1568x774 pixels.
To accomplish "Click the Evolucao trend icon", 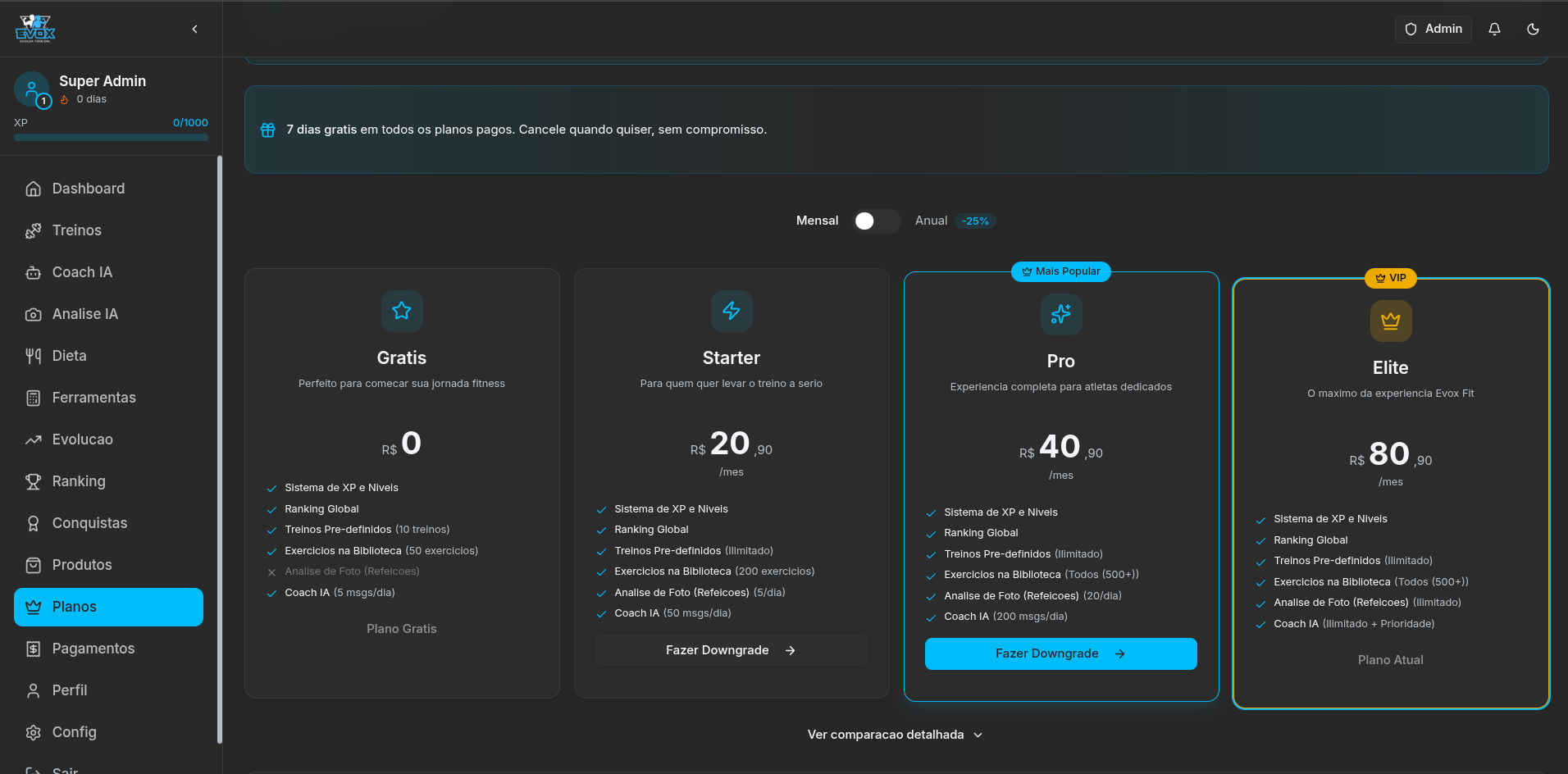I will 33,439.
